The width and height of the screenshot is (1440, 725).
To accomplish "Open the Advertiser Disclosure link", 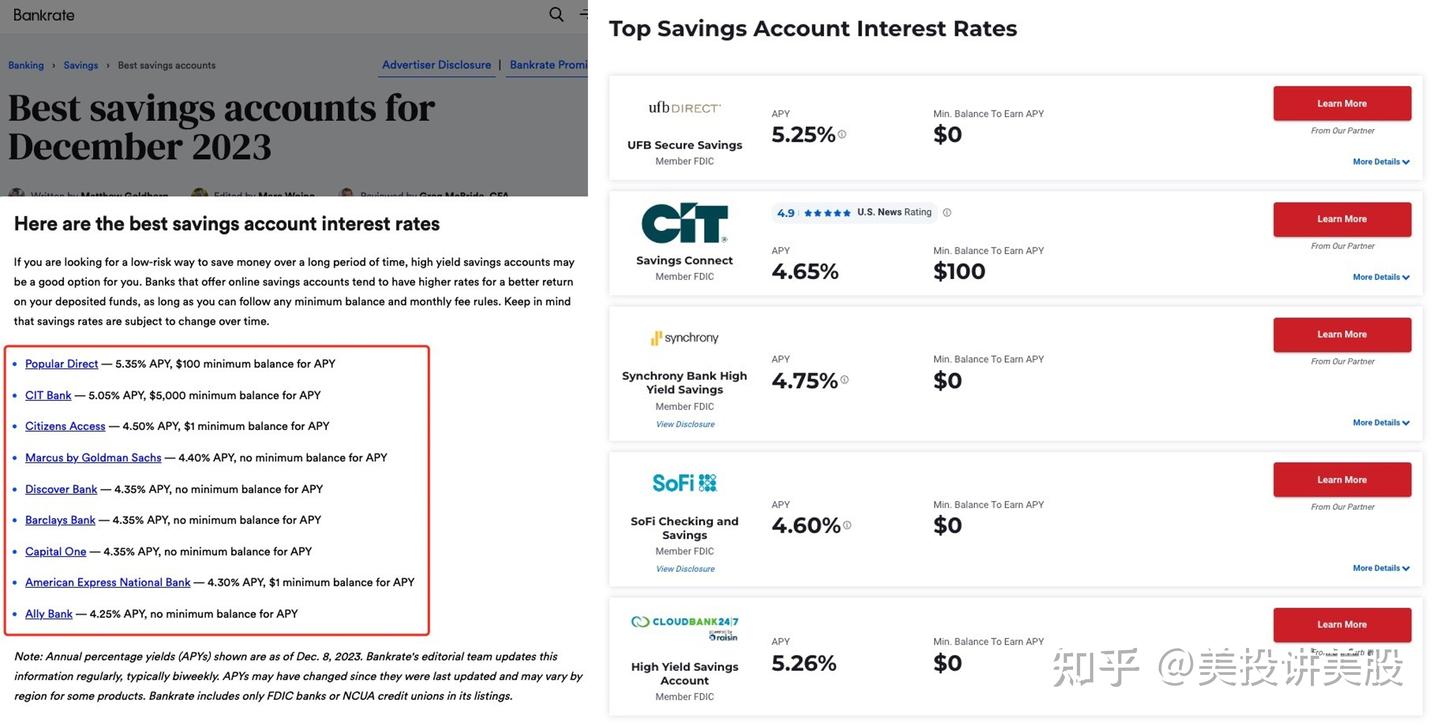I will click(x=436, y=65).
